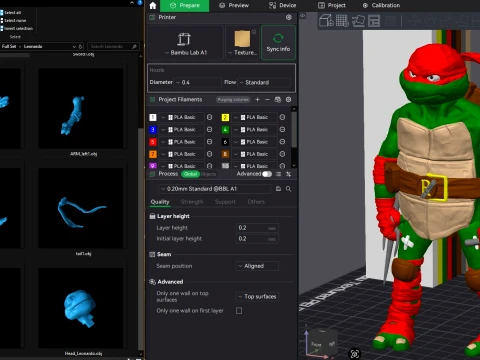Click Invert selection in Explorer ribbon
Screen dimensions: 480x360
pos(17,28)
